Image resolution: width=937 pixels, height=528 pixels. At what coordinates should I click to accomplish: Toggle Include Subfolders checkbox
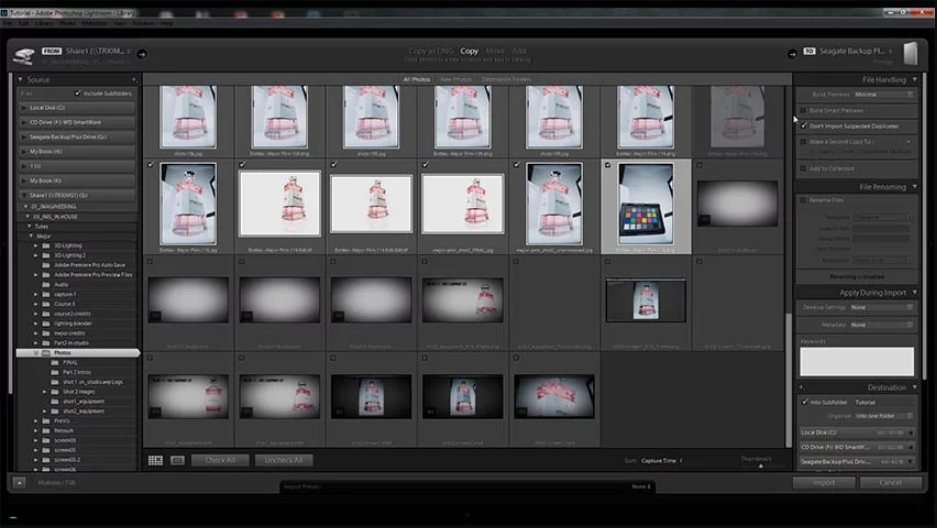tap(78, 93)
